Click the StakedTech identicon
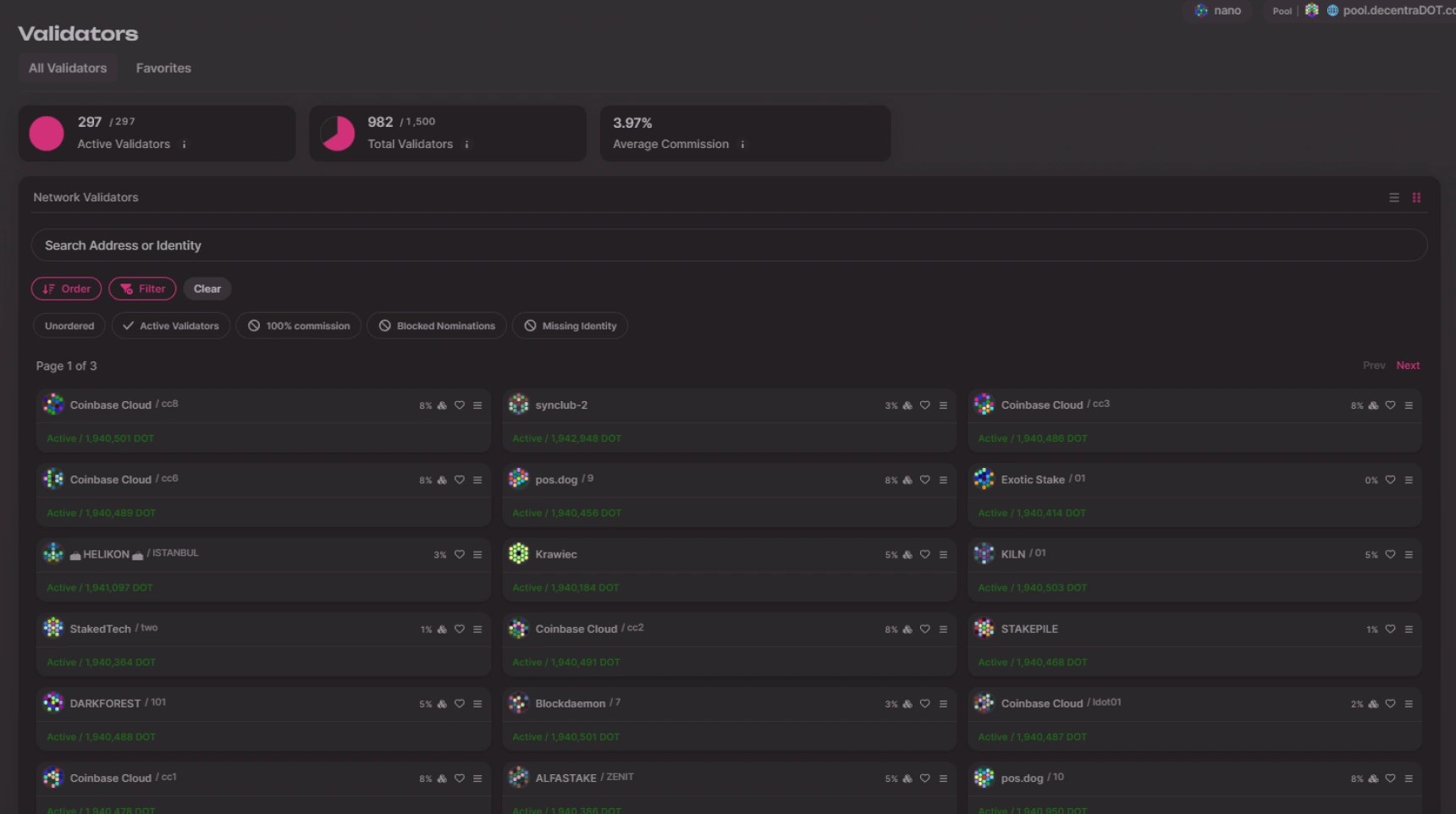The image size is (1456, 814). click(53, 629)
